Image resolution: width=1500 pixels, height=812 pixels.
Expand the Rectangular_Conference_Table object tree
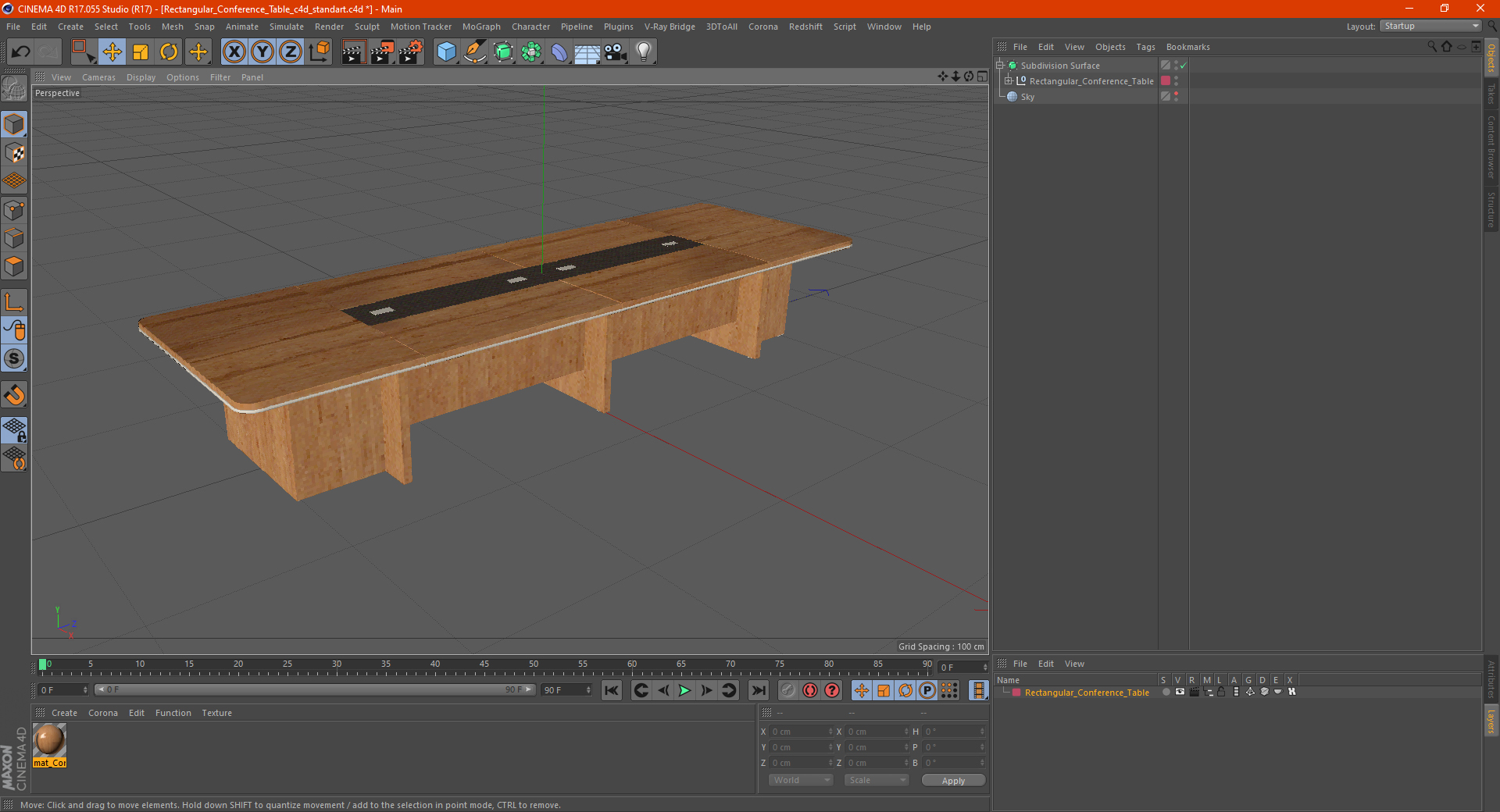pyautogui.click(x=1009, y=80)
